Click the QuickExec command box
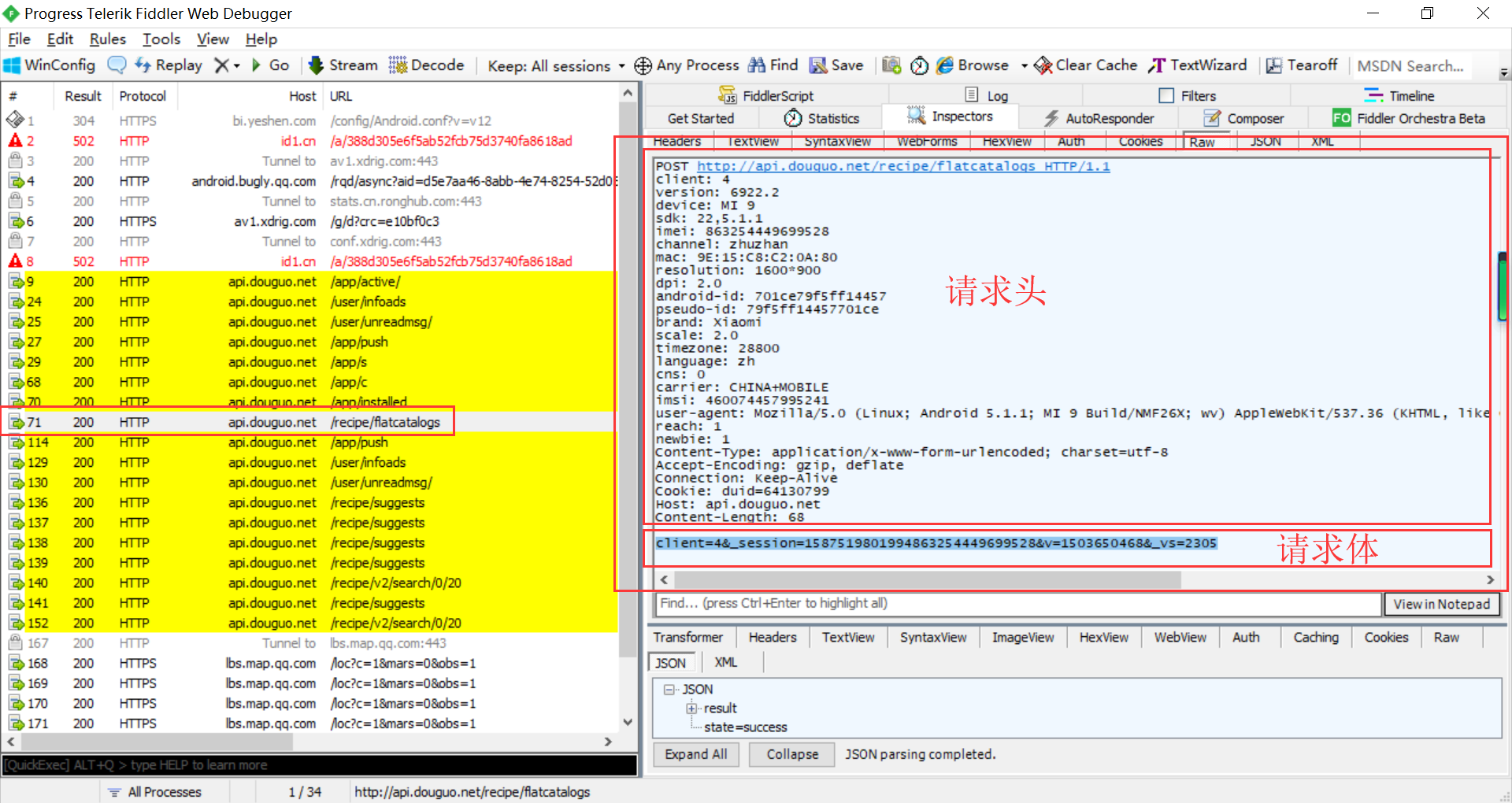 pyautogui.click(x=320, y=765)
